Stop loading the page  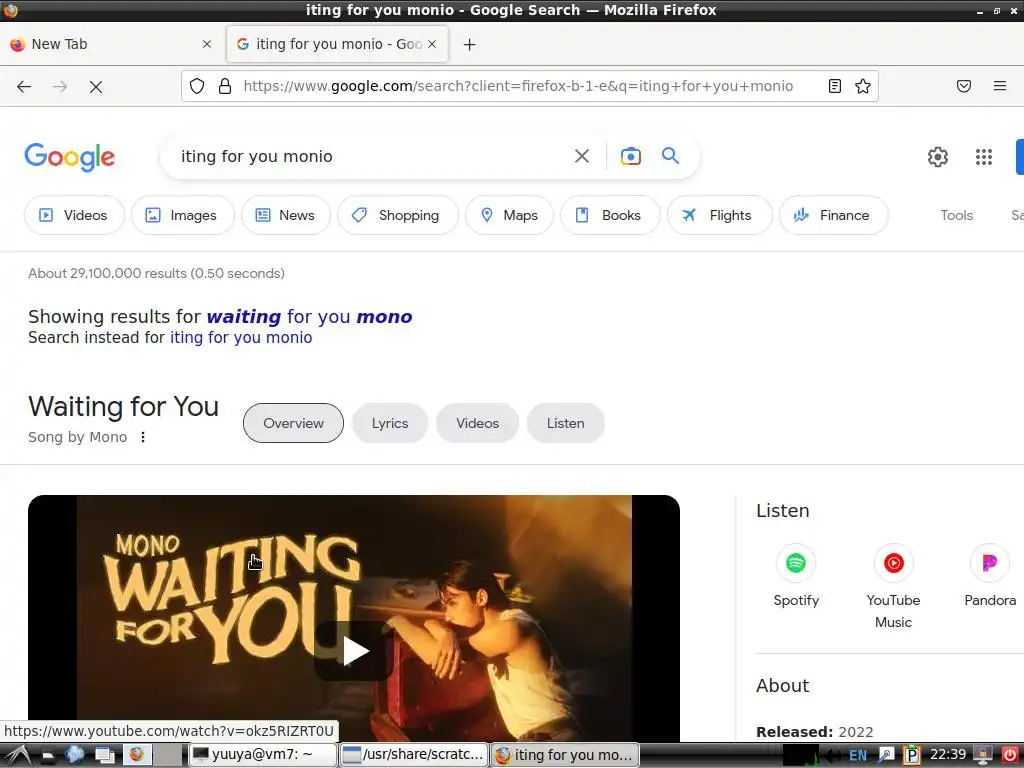pos(96,86)
